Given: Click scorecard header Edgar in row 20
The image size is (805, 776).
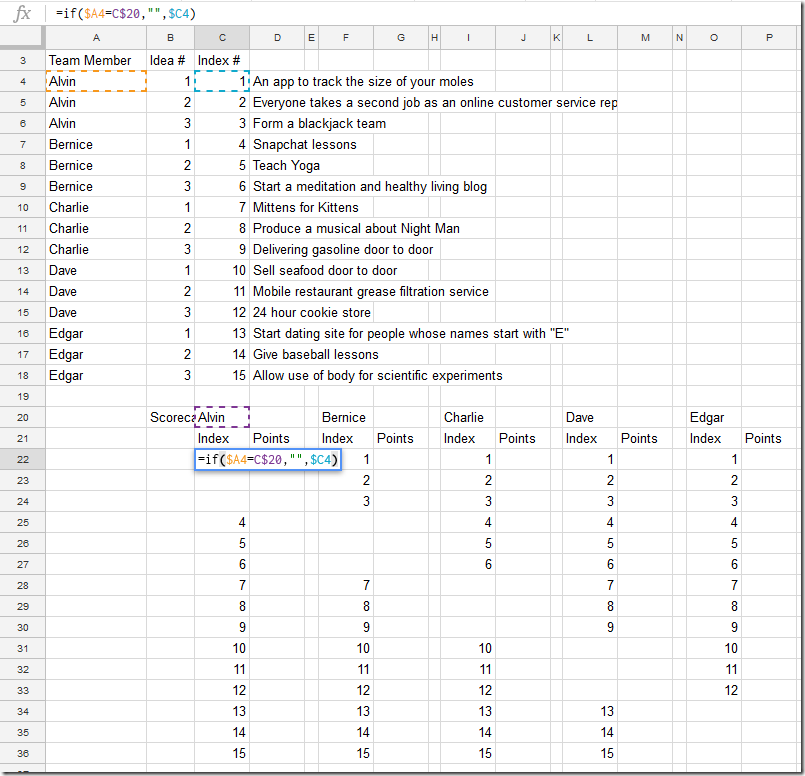Looking at the screenshot, I should coord(714,418).
